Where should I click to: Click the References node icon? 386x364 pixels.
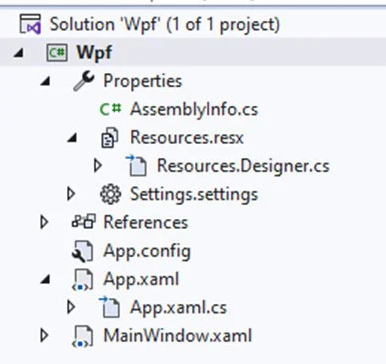[84, 221]
